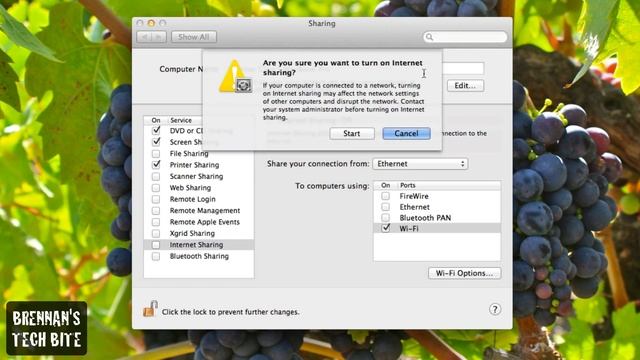Screen dimensions: 640x360
Task: Select the 'Bluetooth Sharing' service row
Action: coord(199,256)
